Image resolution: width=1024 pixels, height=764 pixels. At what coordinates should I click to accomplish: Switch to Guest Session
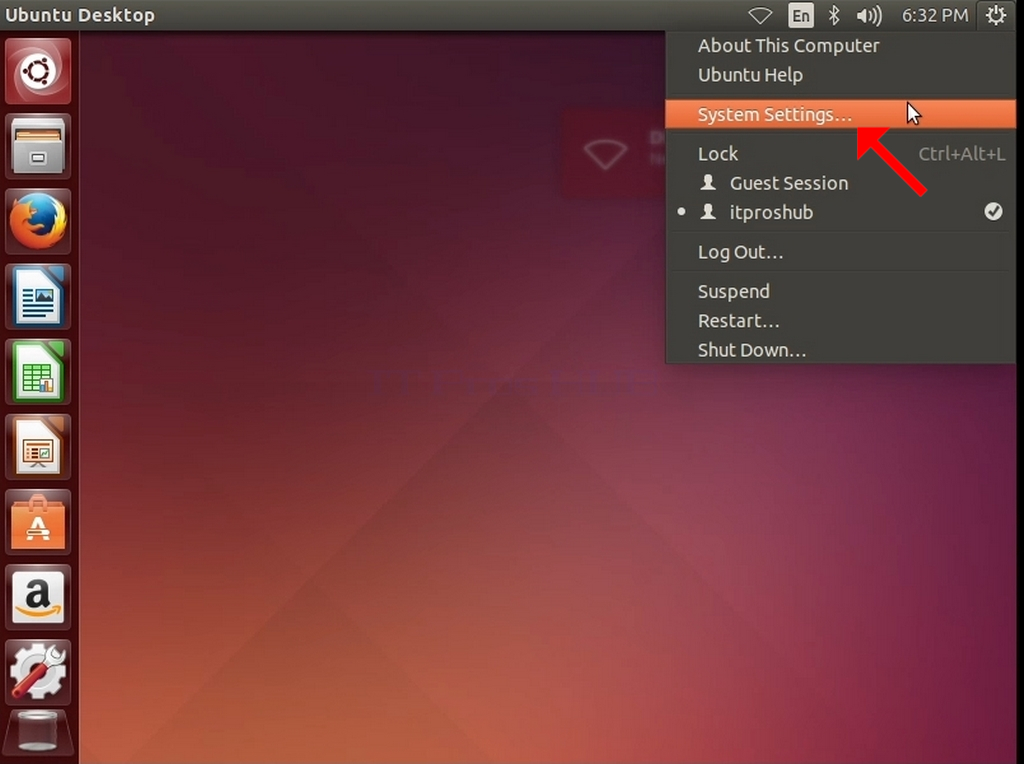tap(840, 183)
